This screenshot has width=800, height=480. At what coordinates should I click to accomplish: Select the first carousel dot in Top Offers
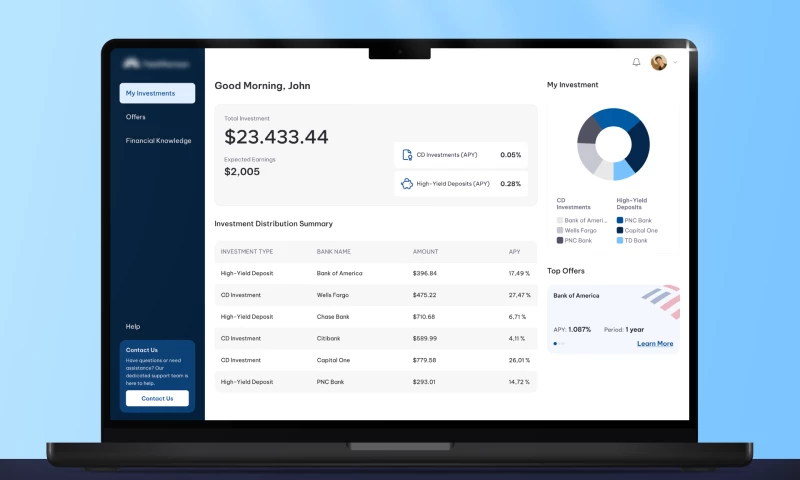tap(555, 344)
